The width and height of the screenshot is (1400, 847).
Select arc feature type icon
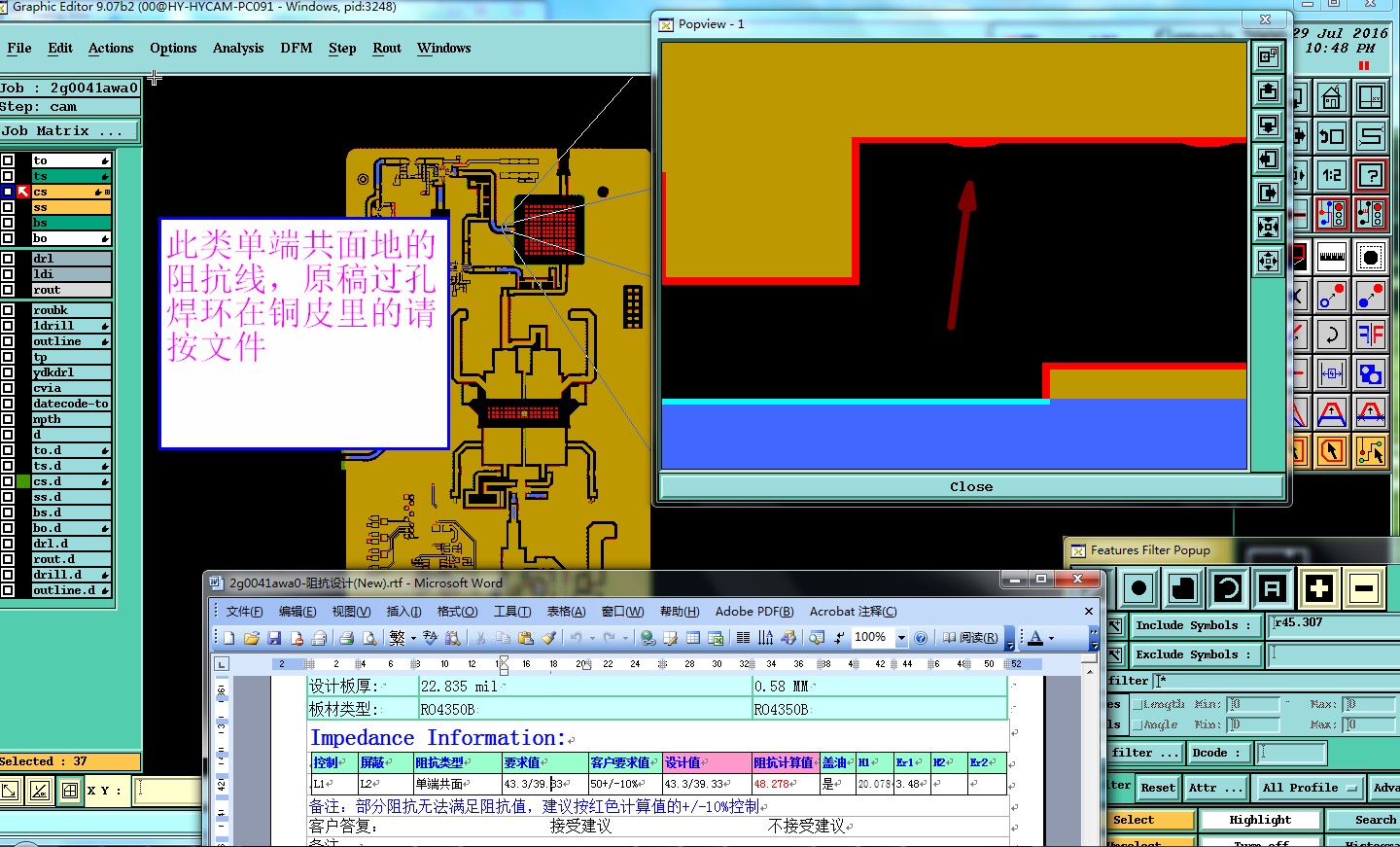pyautogui.click(x=1228, y=588)
